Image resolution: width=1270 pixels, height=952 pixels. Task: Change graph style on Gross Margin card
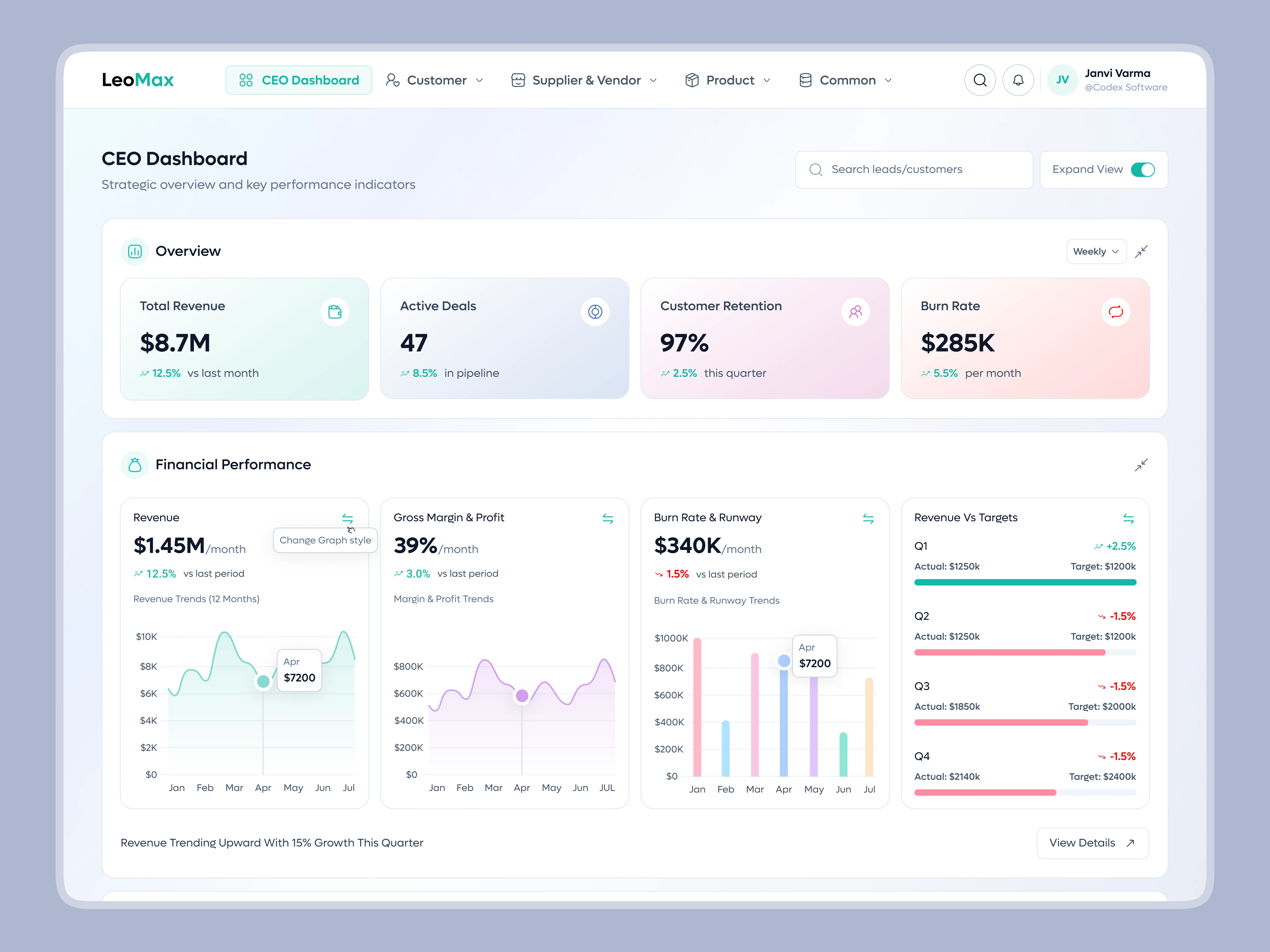(607, 519)
